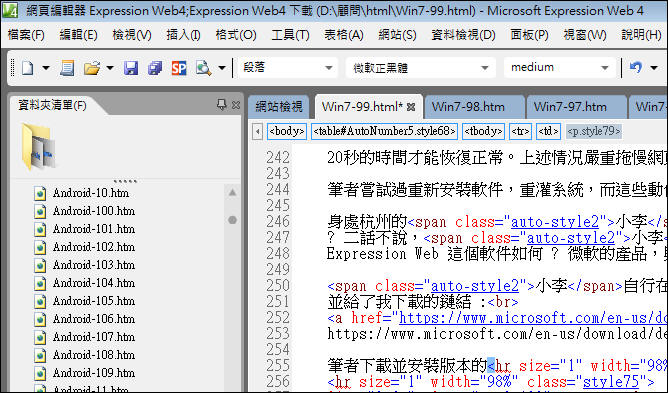Click the style75 class link on line 256
Screen dimensions: 668x393
[x=611, y=381]
